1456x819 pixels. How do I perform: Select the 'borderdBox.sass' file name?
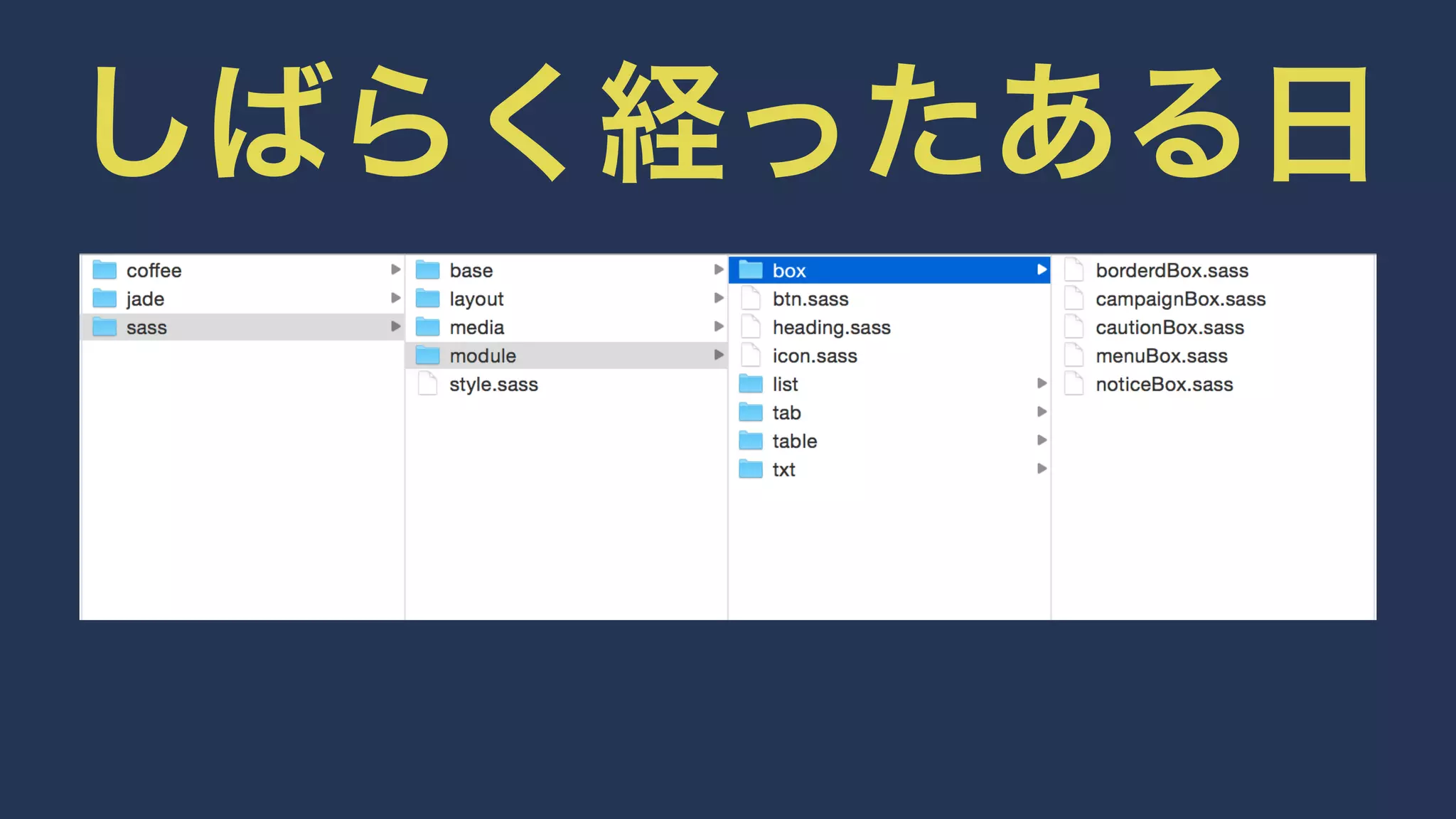pos(1172,271)
